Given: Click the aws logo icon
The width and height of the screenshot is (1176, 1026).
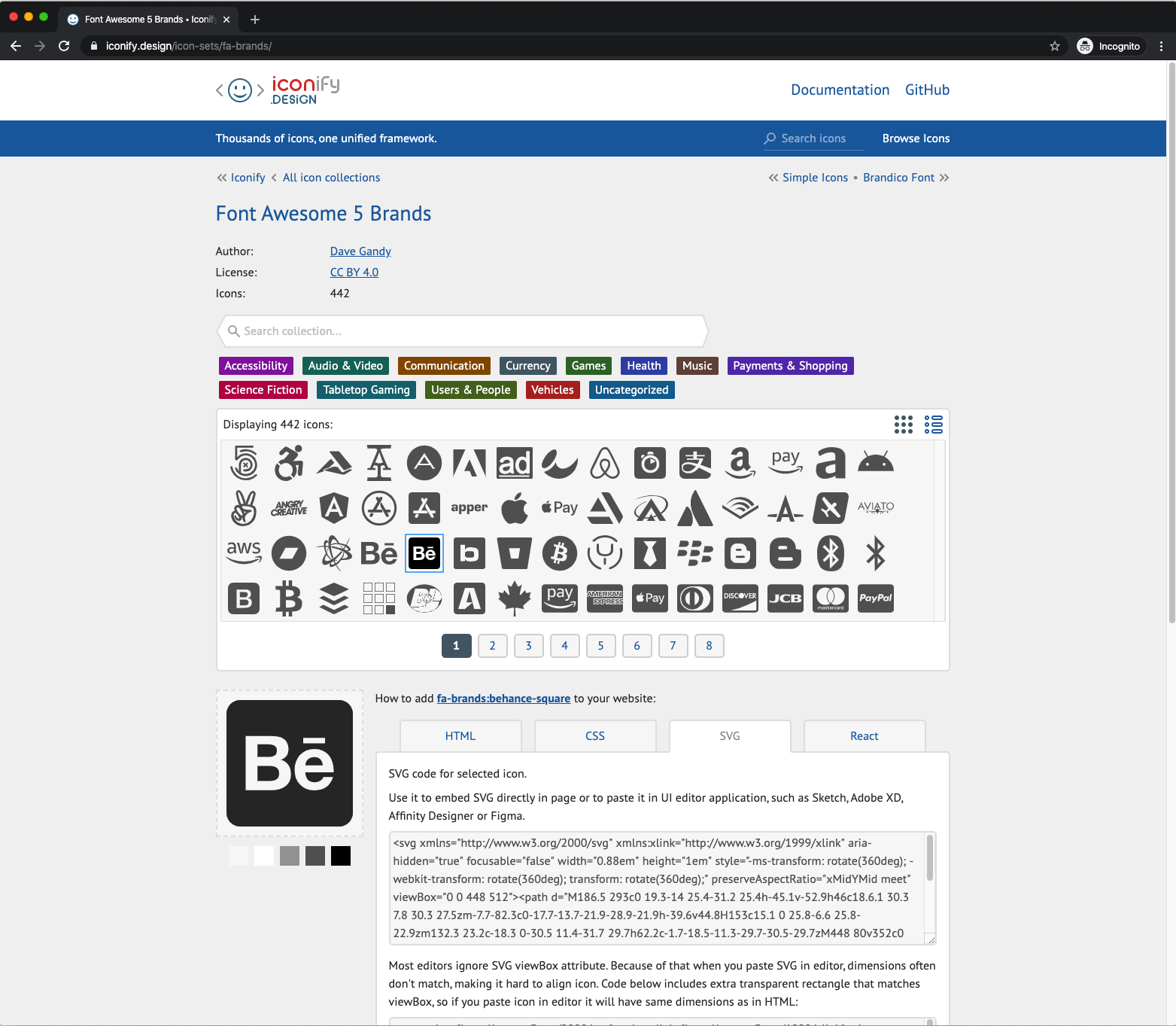Looking at the screenshot, I should point(244,553).
